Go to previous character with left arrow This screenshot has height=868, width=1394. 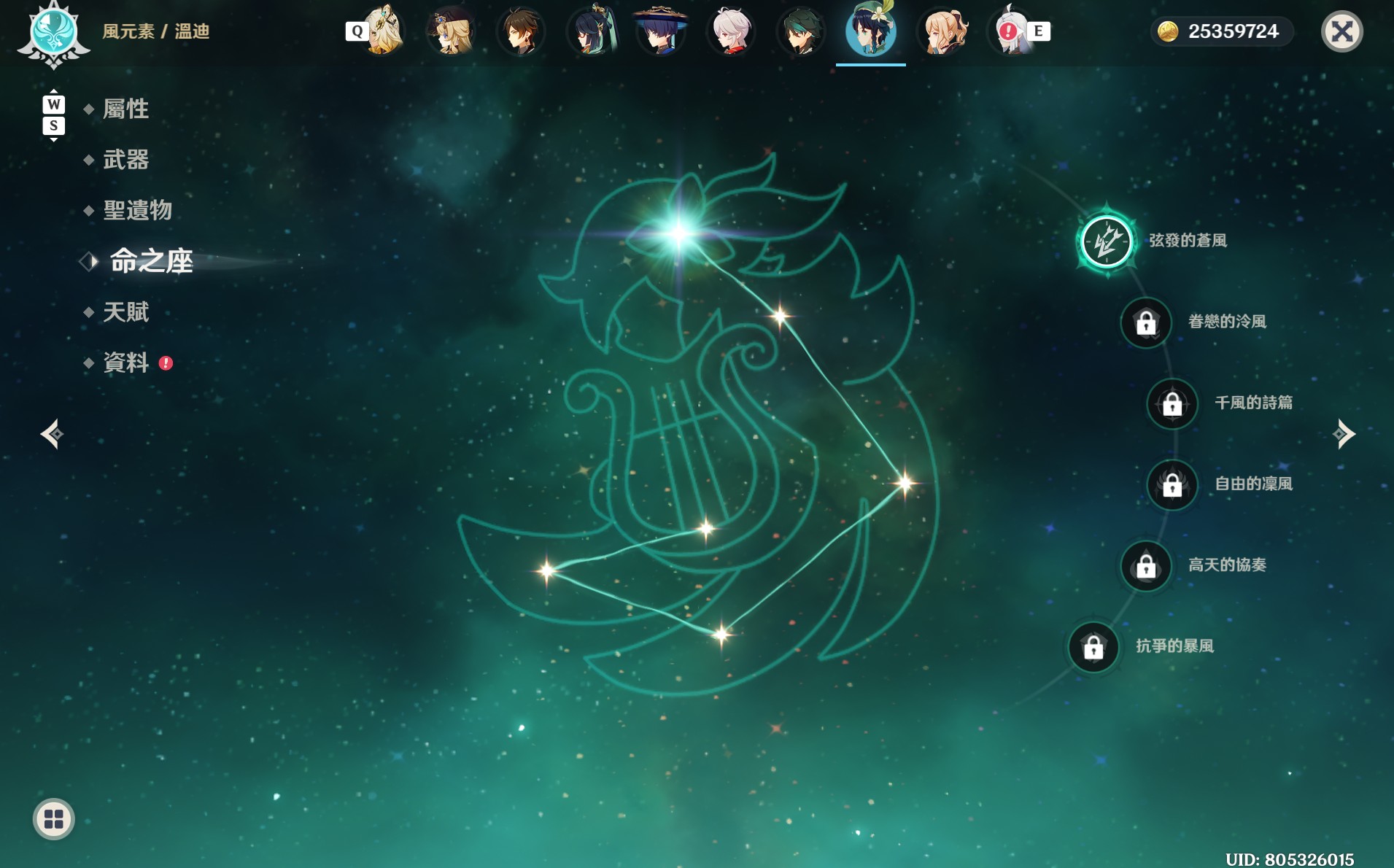click(52, 434)
